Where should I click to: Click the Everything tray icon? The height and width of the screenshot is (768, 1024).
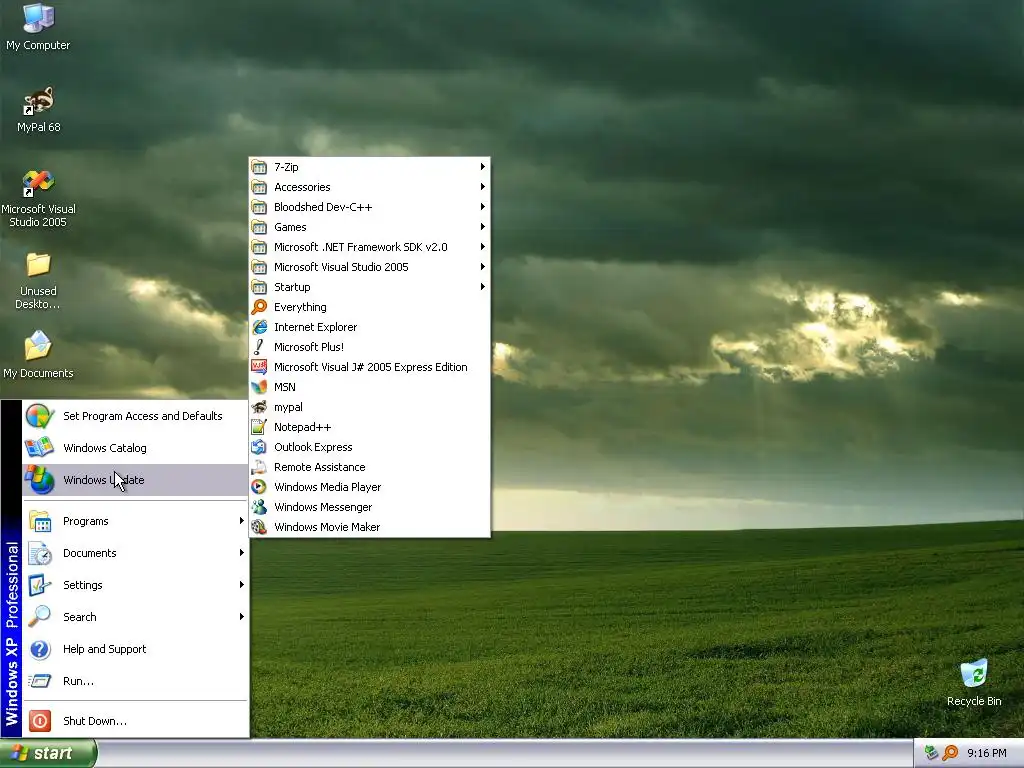point(950,753)
